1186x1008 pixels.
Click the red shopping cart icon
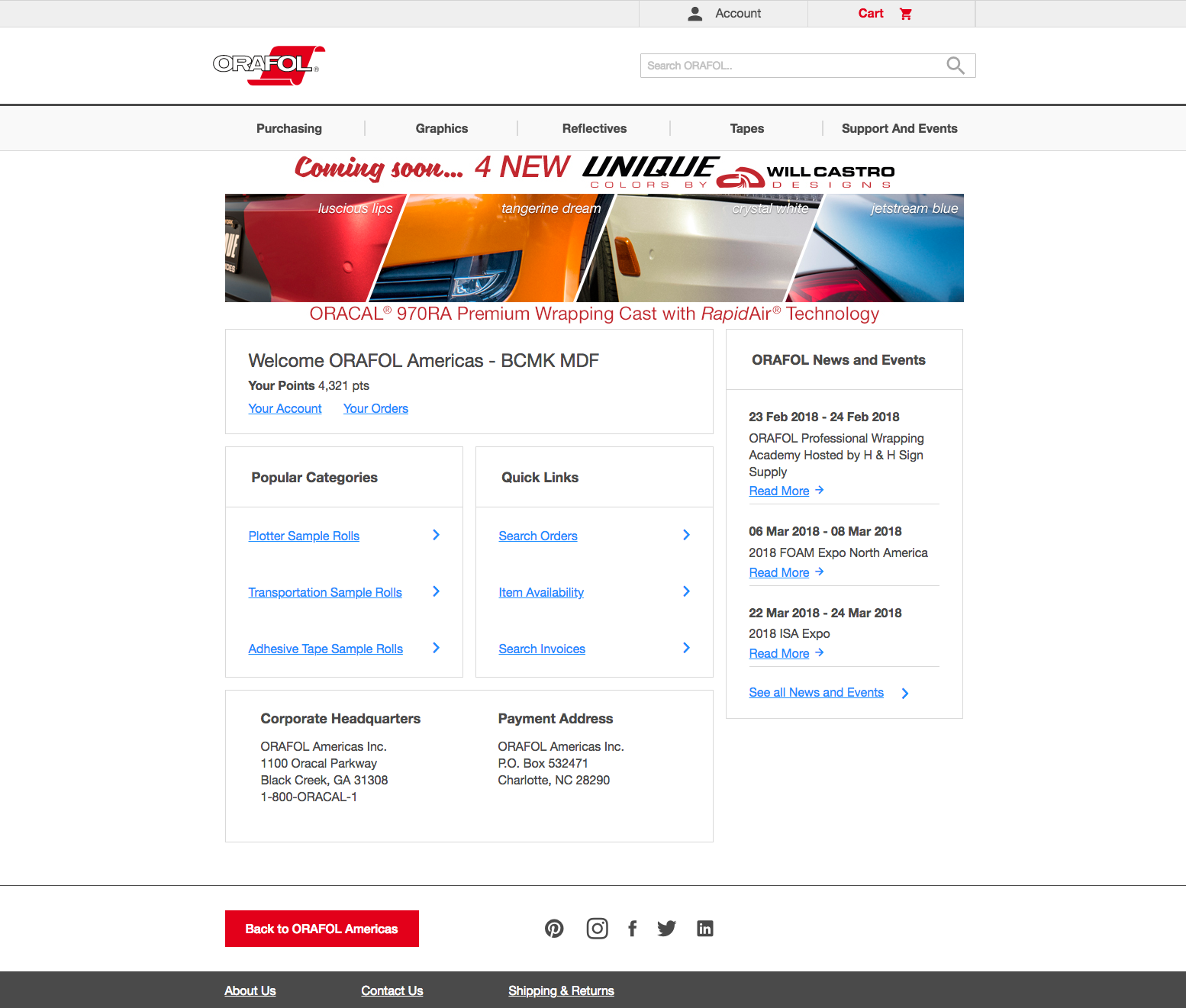click(906, 14)
